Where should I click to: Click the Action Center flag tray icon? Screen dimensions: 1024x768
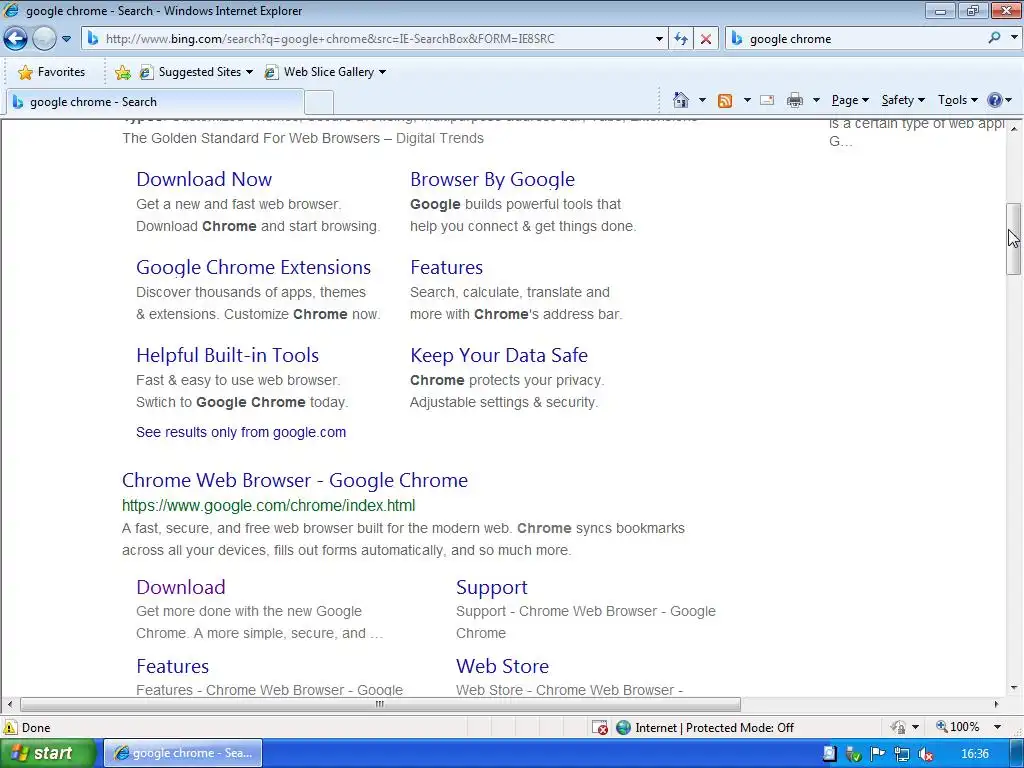click(878, 754)
